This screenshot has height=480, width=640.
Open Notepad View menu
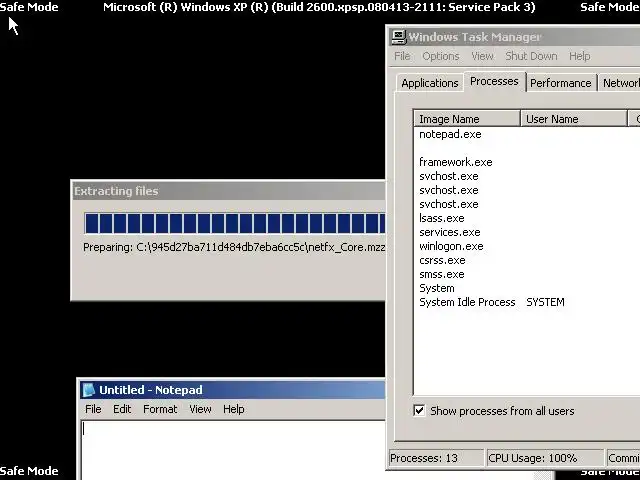pyautogui.click(x=200, y=409)
